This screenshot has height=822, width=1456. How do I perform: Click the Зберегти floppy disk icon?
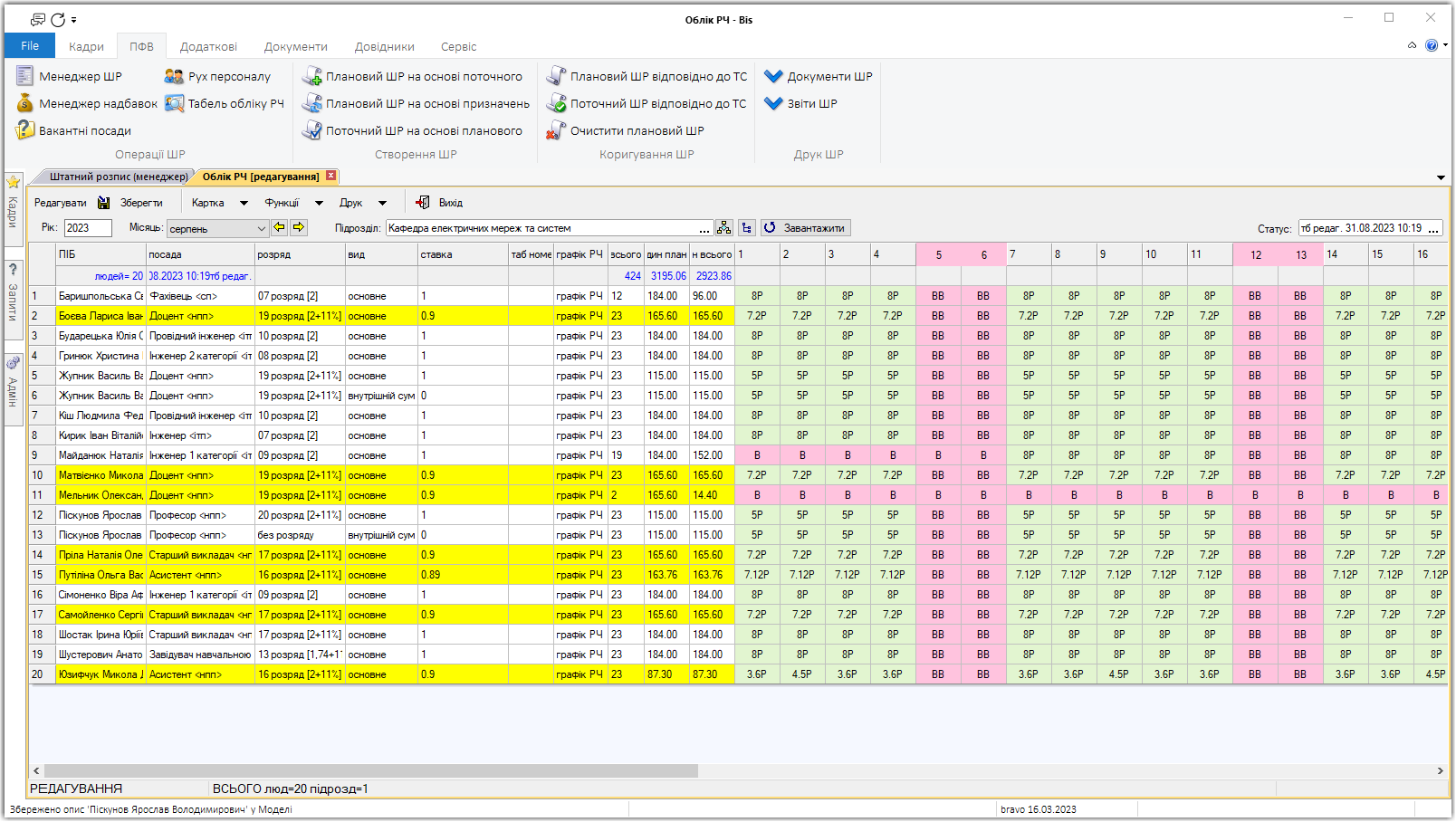pyautogui.click(x=104, y=203)
